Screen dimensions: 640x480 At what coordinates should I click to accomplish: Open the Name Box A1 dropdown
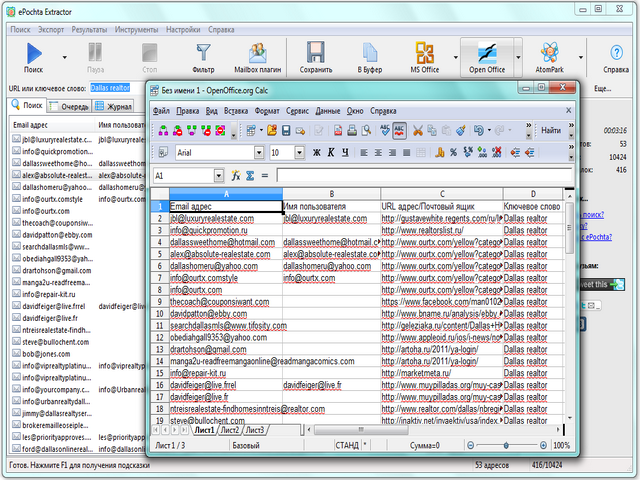219,176
